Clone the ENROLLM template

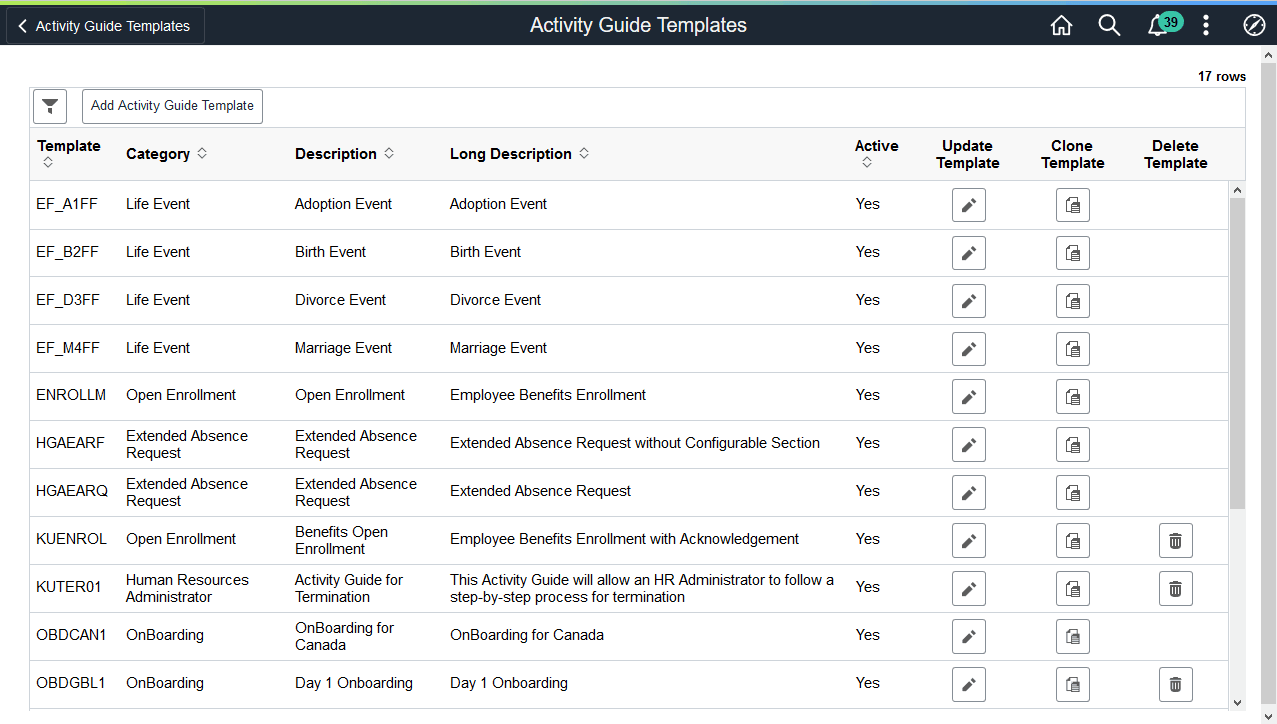[1073, 397]
